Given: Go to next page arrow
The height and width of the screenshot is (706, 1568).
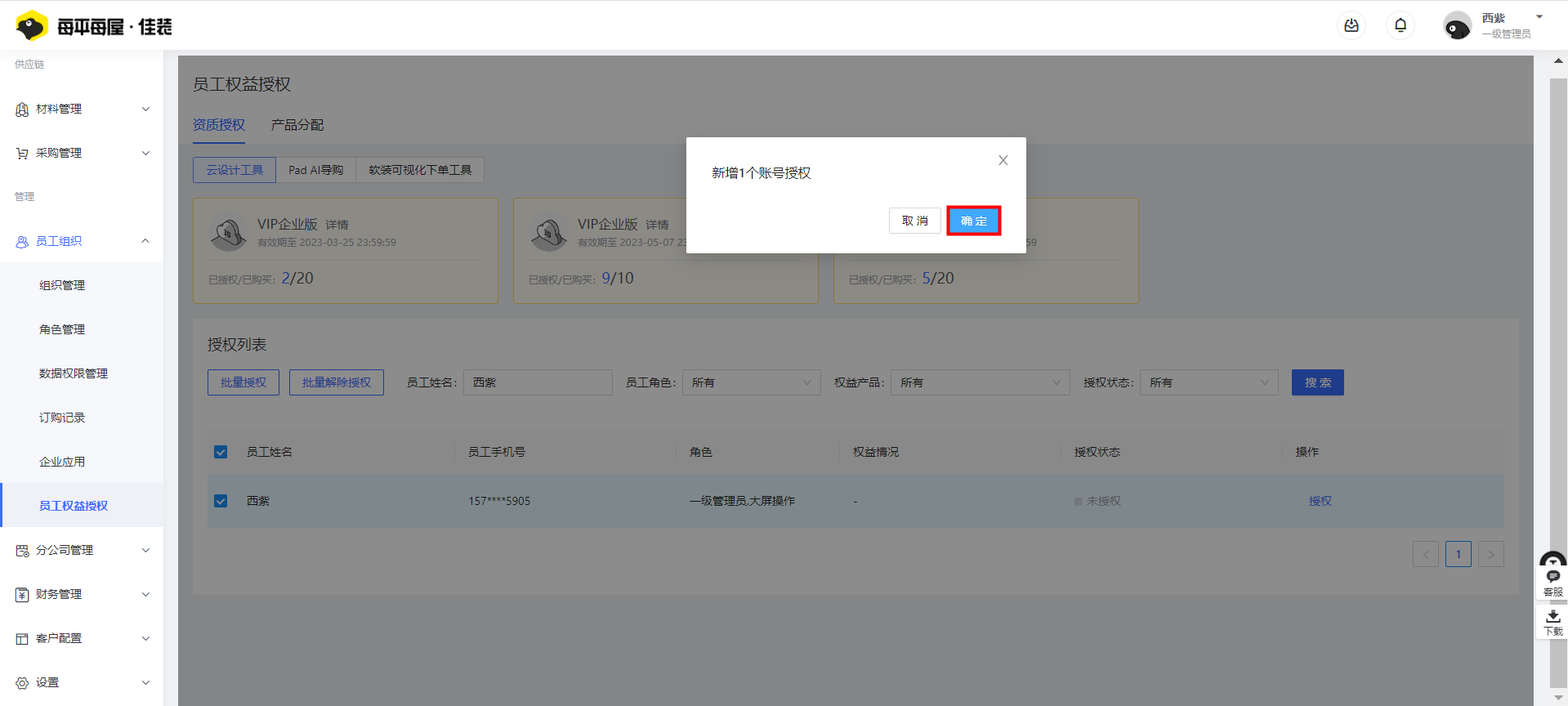Looking at the screenshot, I should [x=1491, y=554].
